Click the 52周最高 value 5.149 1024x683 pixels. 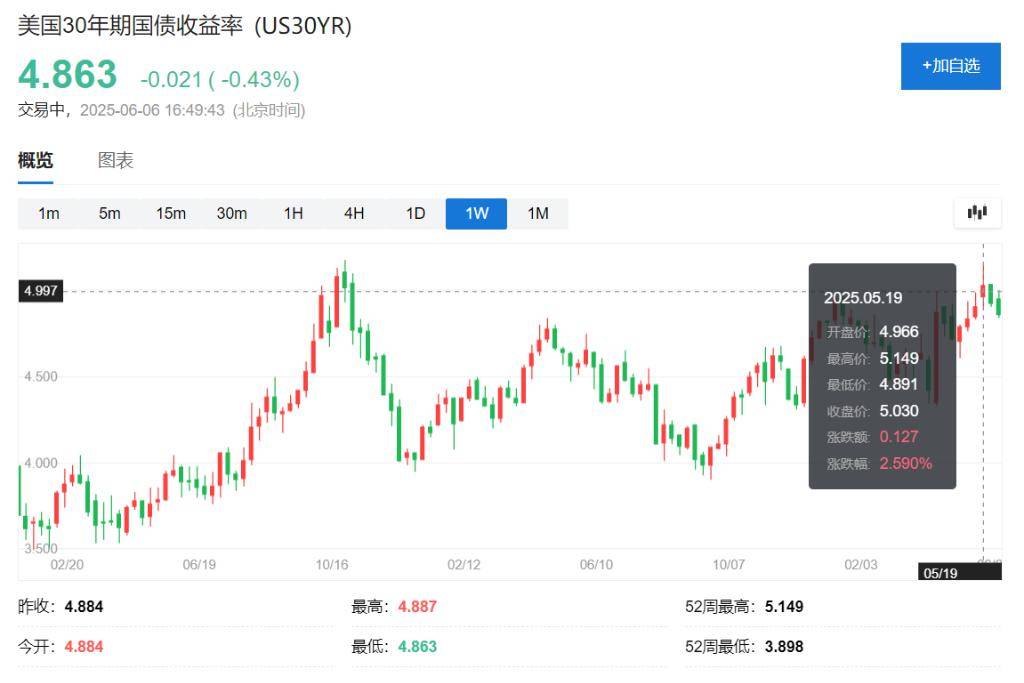click(x=783, y=607)
